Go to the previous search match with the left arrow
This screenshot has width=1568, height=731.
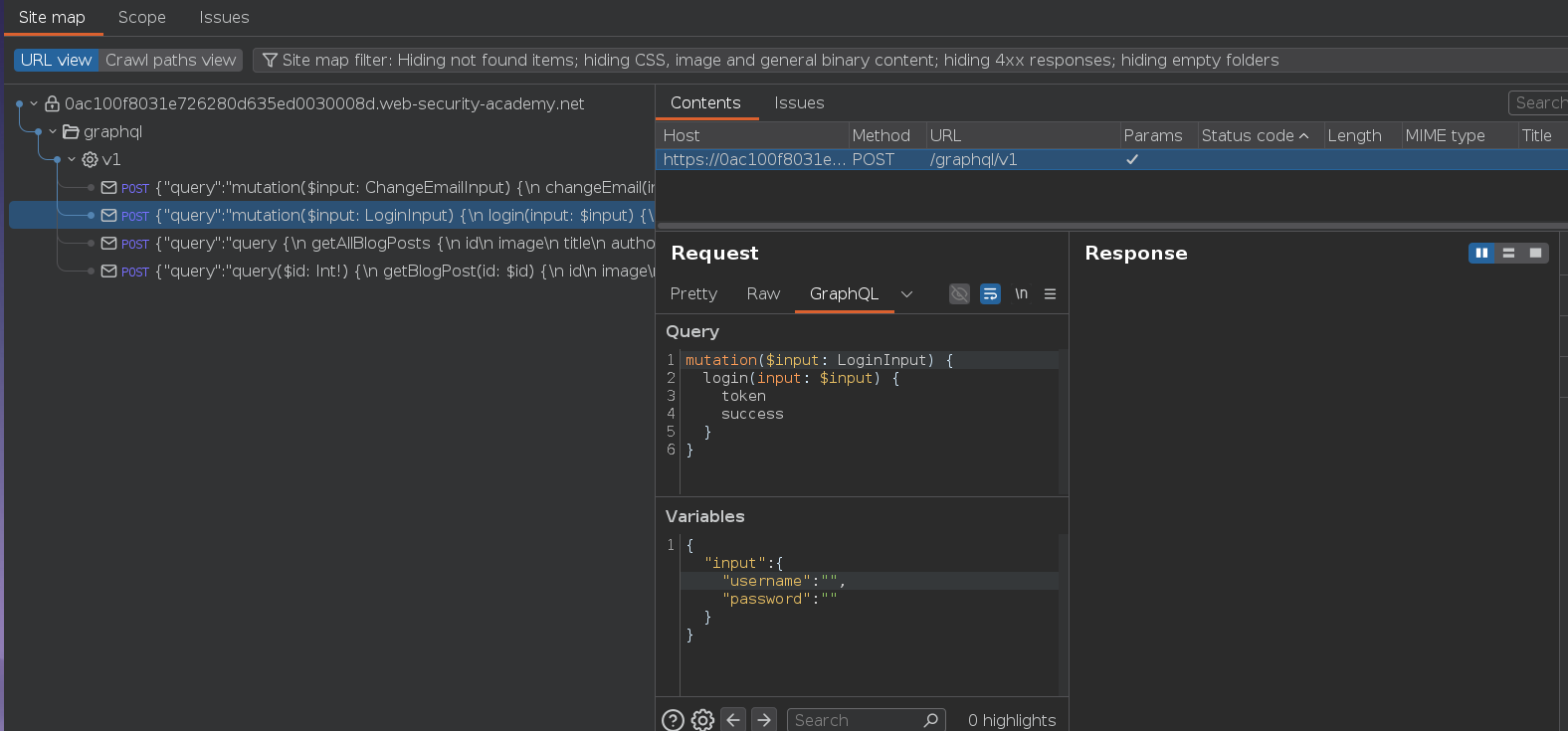[733, 719]
